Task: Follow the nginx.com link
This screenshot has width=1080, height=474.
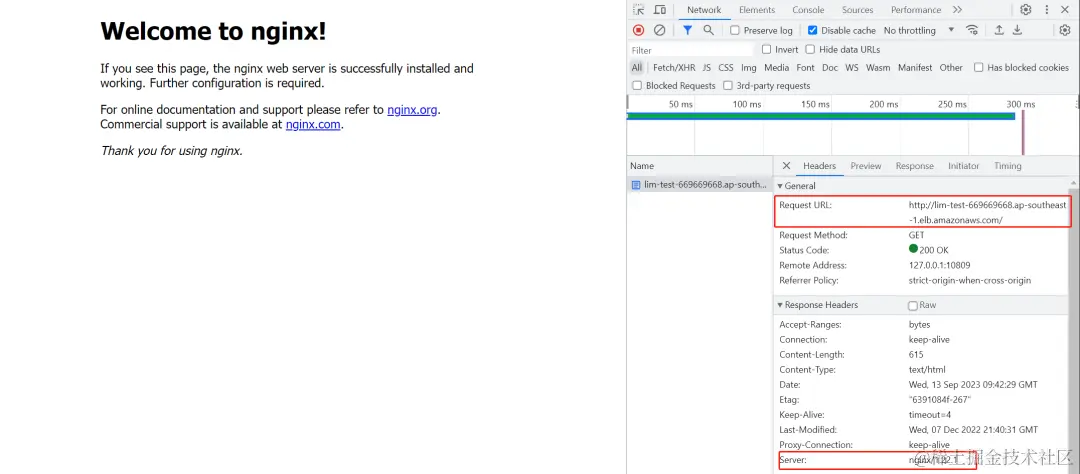Action: [x=313, y=125]
